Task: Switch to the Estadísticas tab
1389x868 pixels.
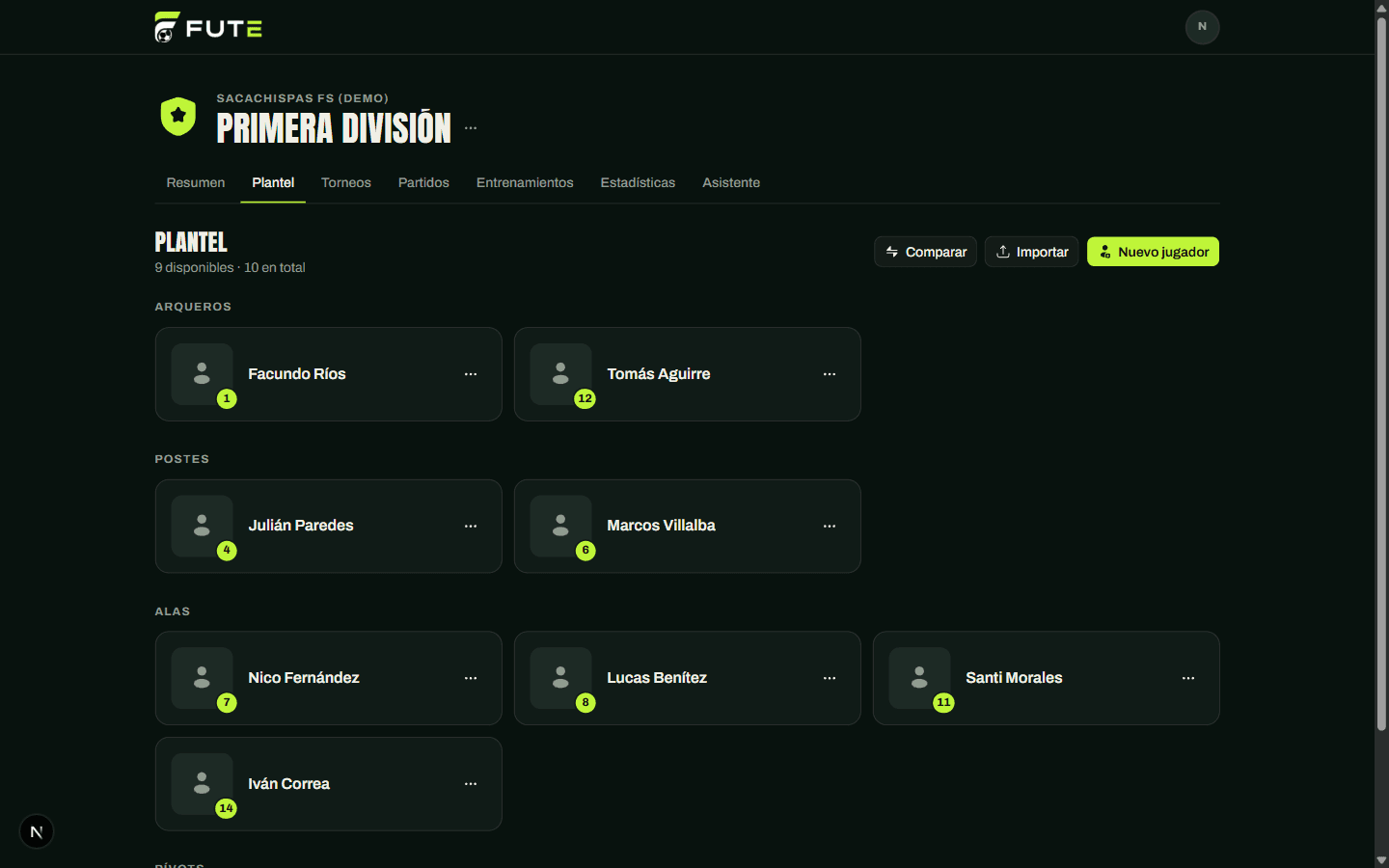Action: 638,182
